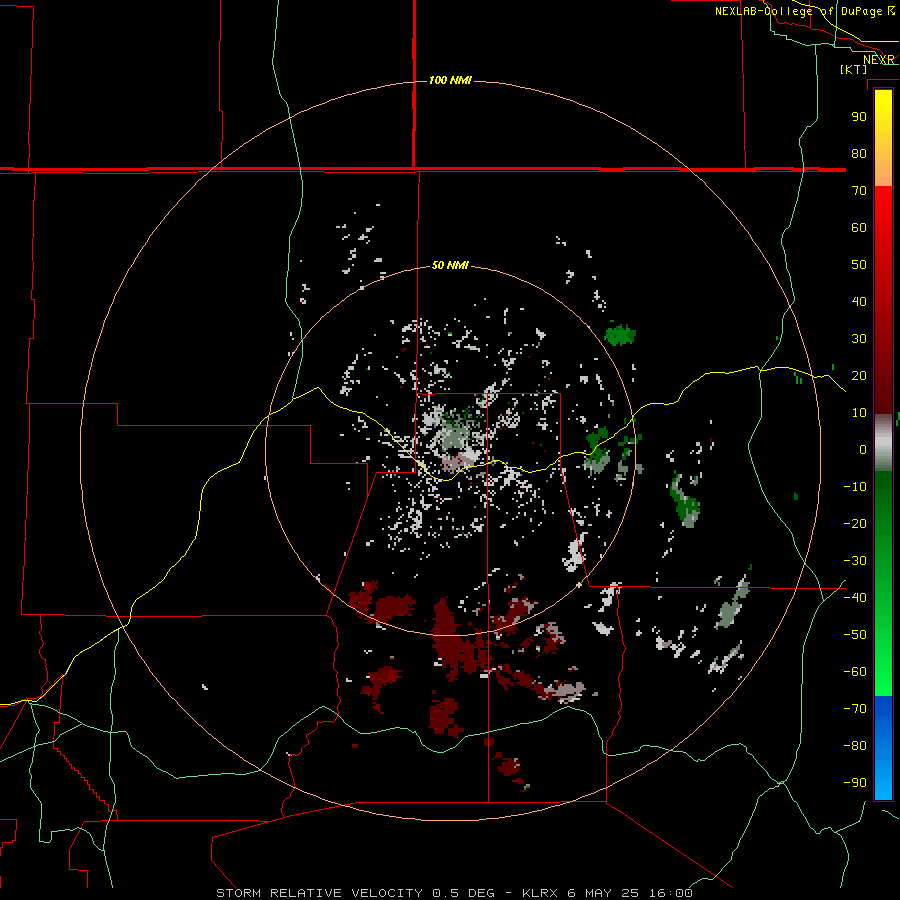900x900 pixels.
Task: Click the blue bottom segment of velocity color bar
Action: 883,748
